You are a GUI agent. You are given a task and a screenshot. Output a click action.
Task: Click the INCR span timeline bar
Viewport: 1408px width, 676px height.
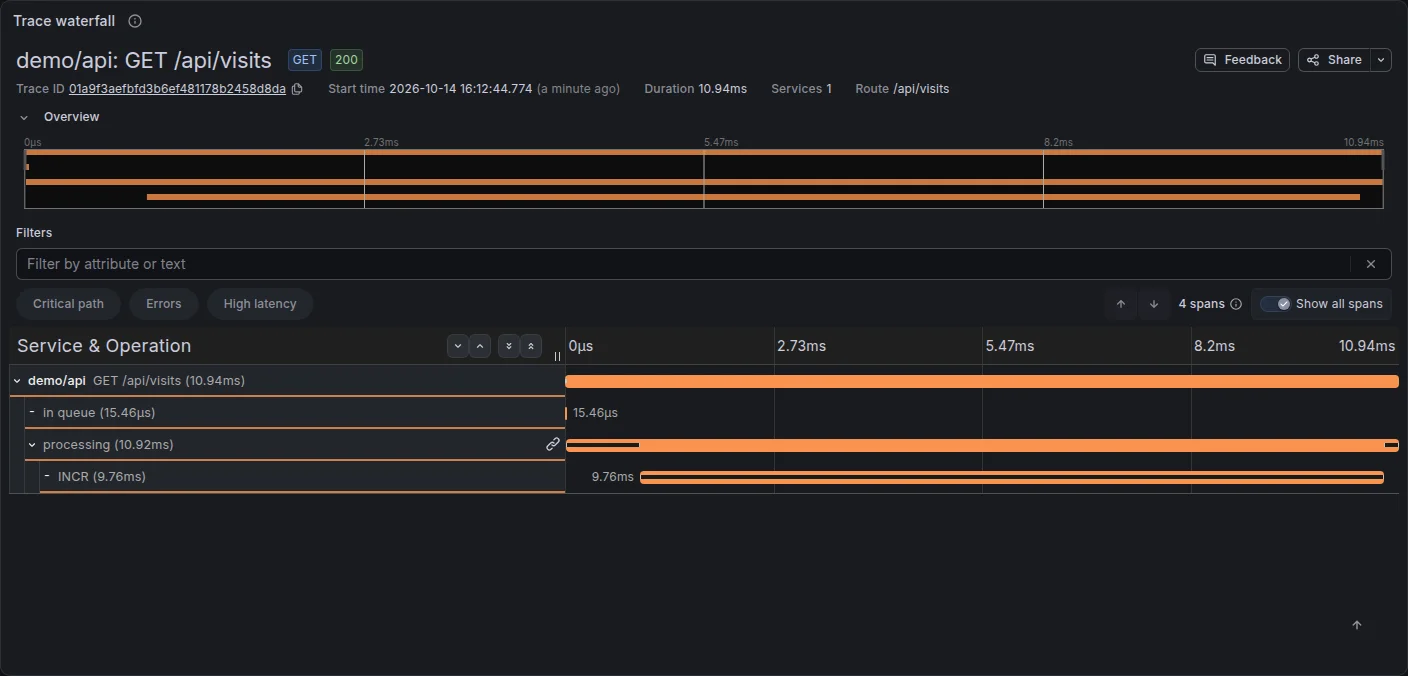point(1012,477)
